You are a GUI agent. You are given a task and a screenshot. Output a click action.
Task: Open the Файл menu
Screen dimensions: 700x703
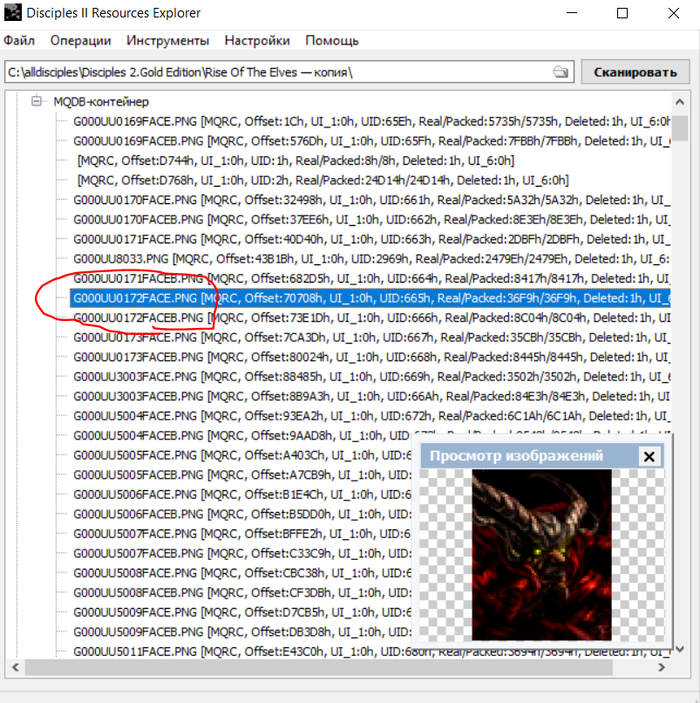click(19, 41)
